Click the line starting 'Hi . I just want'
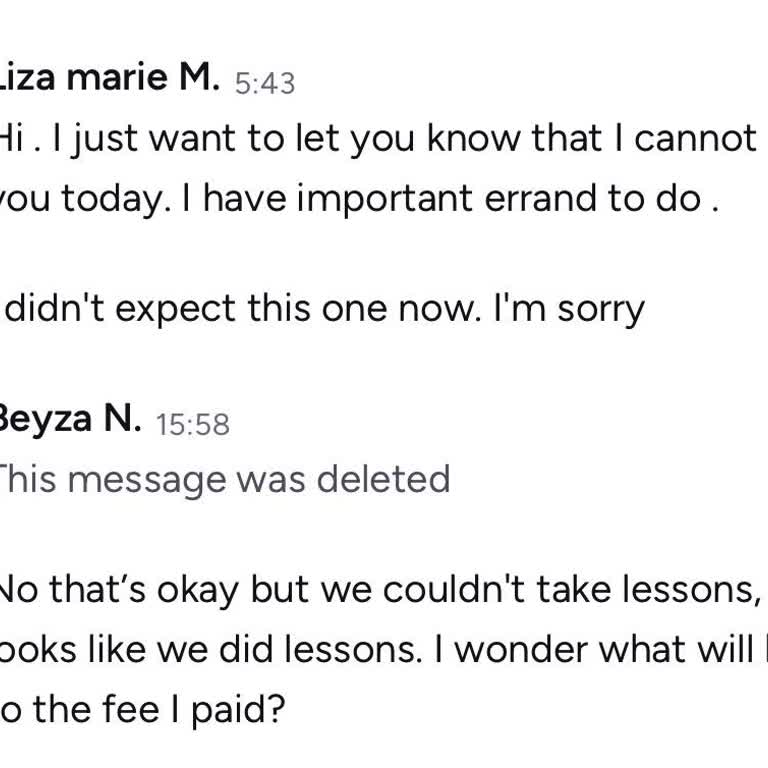 378,139
